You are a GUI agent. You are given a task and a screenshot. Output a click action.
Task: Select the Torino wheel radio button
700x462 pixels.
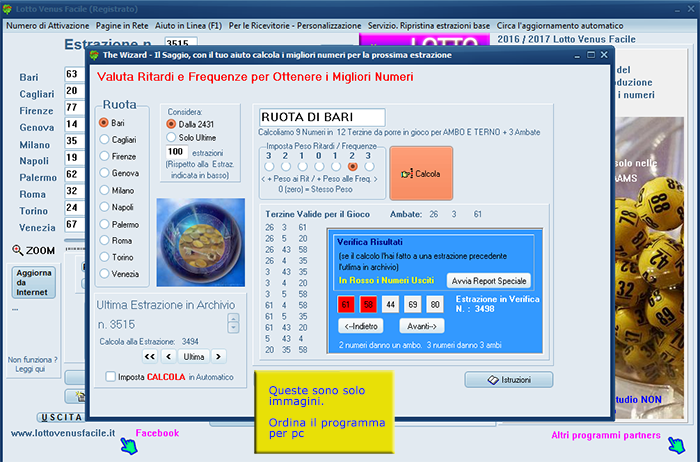pos(104,257)
